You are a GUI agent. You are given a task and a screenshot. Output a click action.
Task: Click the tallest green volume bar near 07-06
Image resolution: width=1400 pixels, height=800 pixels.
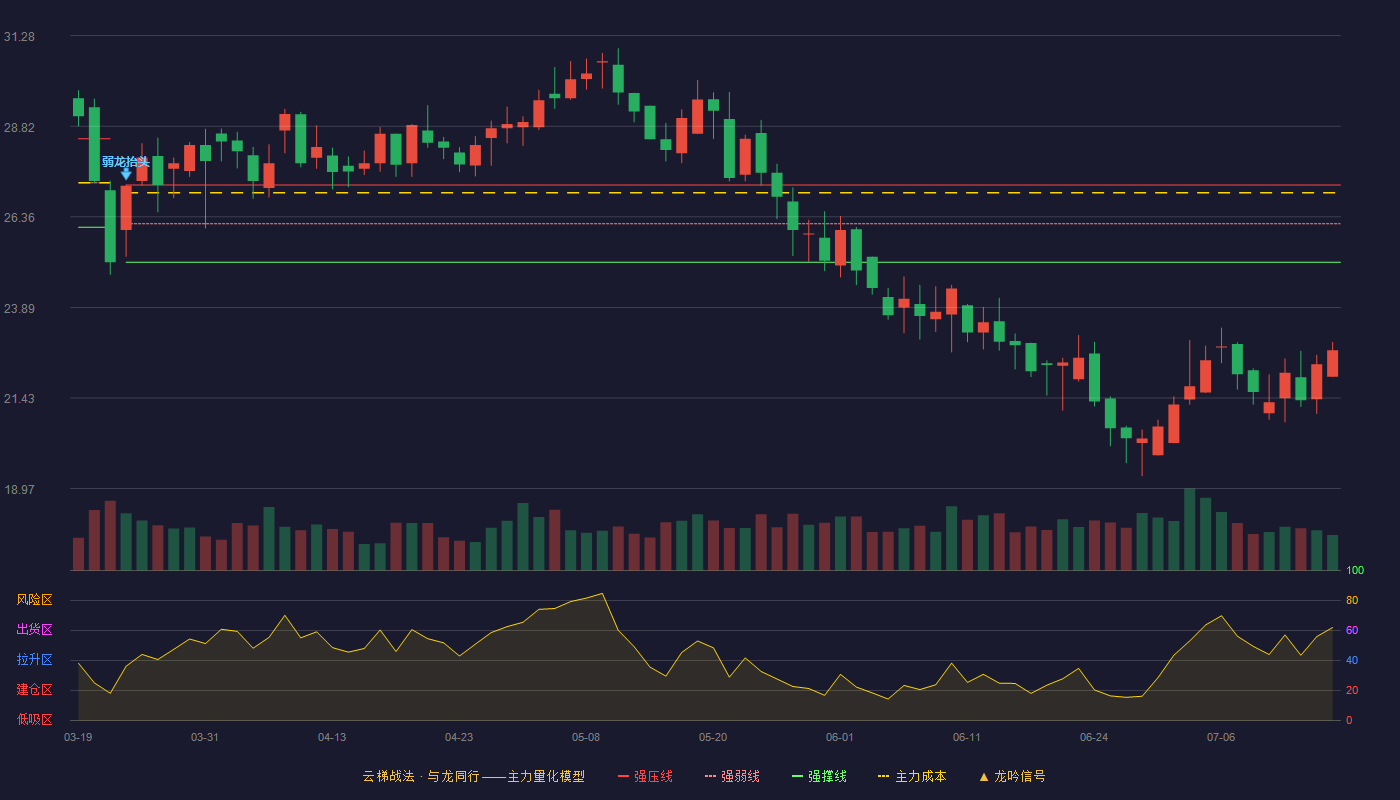click(x=1189, y=529)
